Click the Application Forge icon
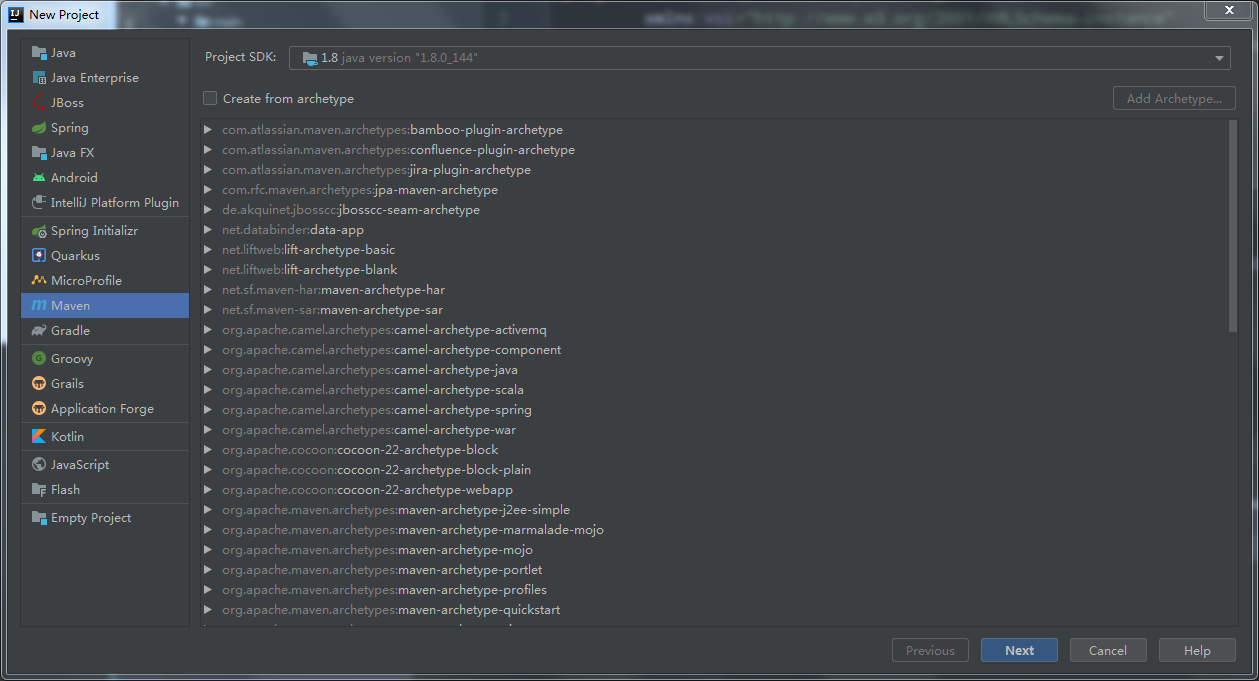1259x681 pixels. [39, 409]
